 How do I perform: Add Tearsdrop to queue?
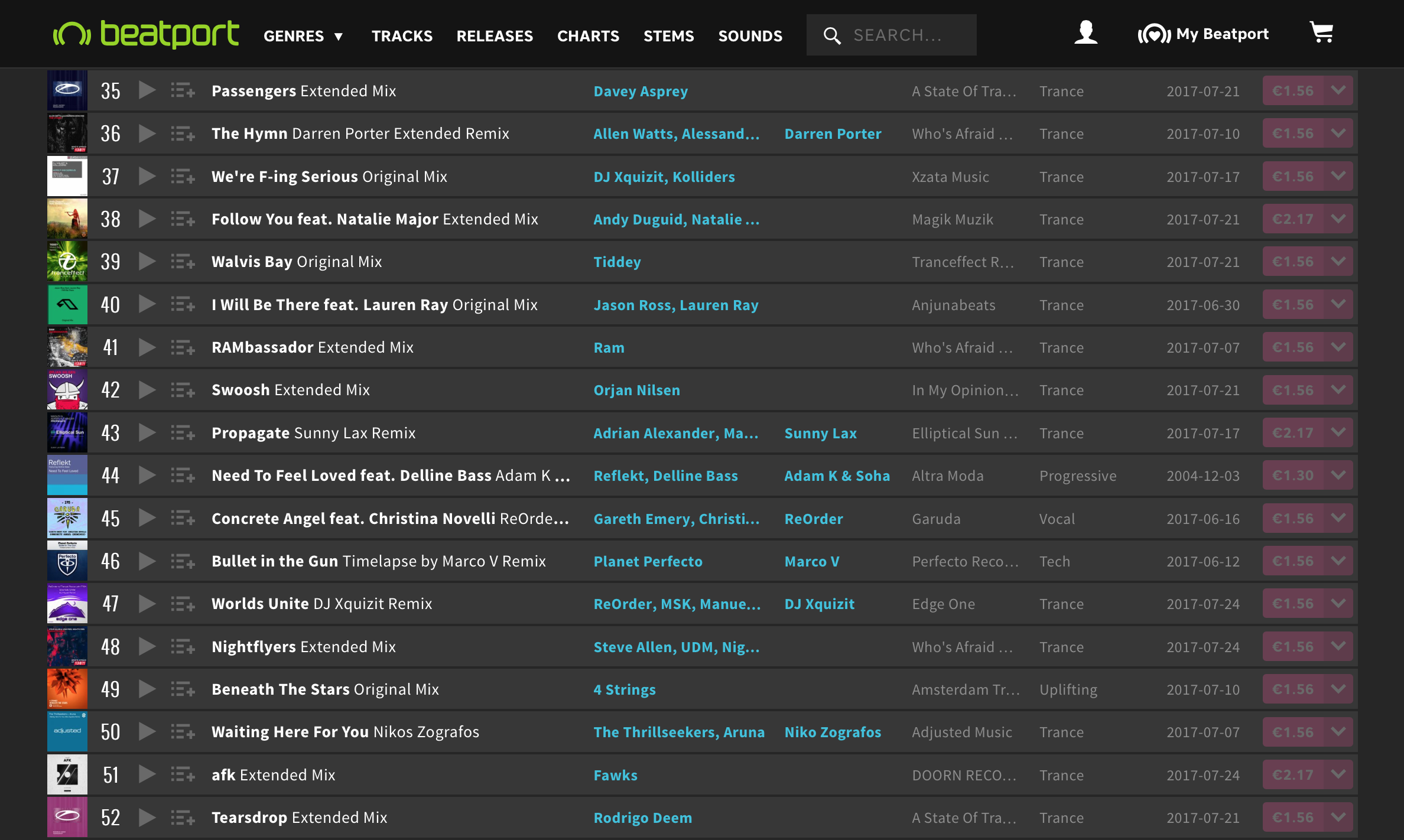(183, 817)
